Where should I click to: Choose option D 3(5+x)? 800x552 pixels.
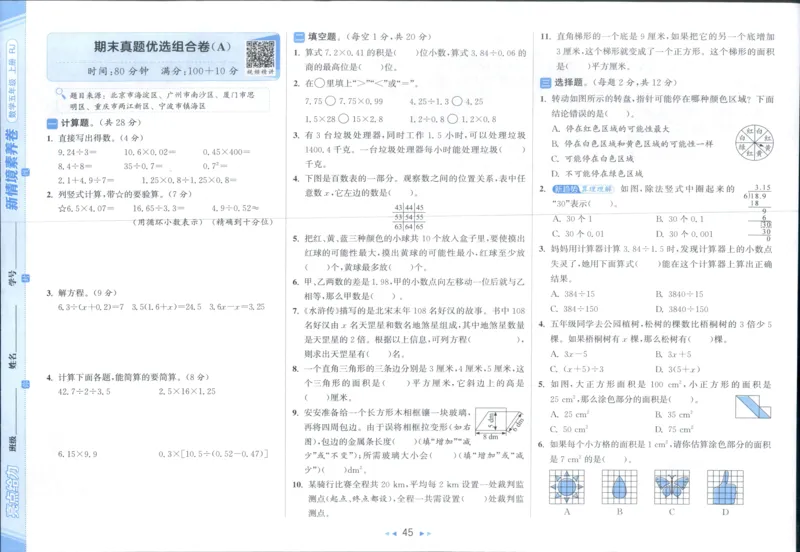678,369
